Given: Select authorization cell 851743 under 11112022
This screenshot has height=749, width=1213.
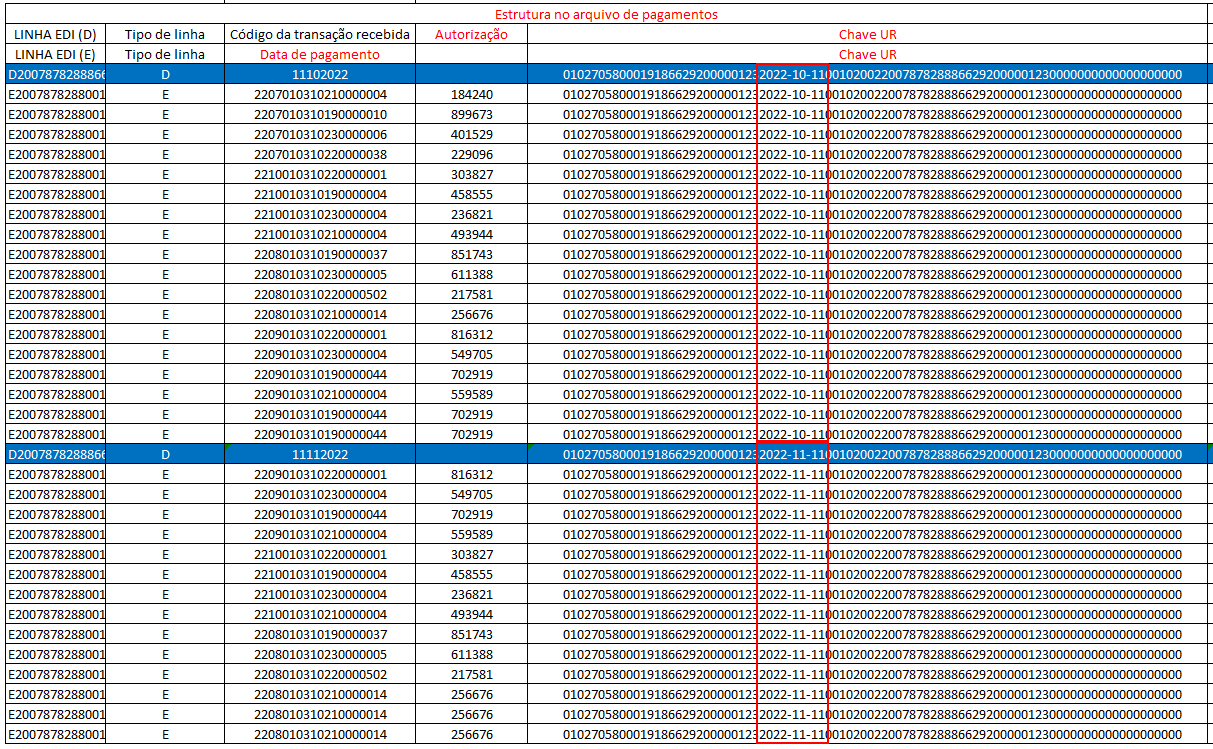Looking at the screenshot, I should coord(471,634).
